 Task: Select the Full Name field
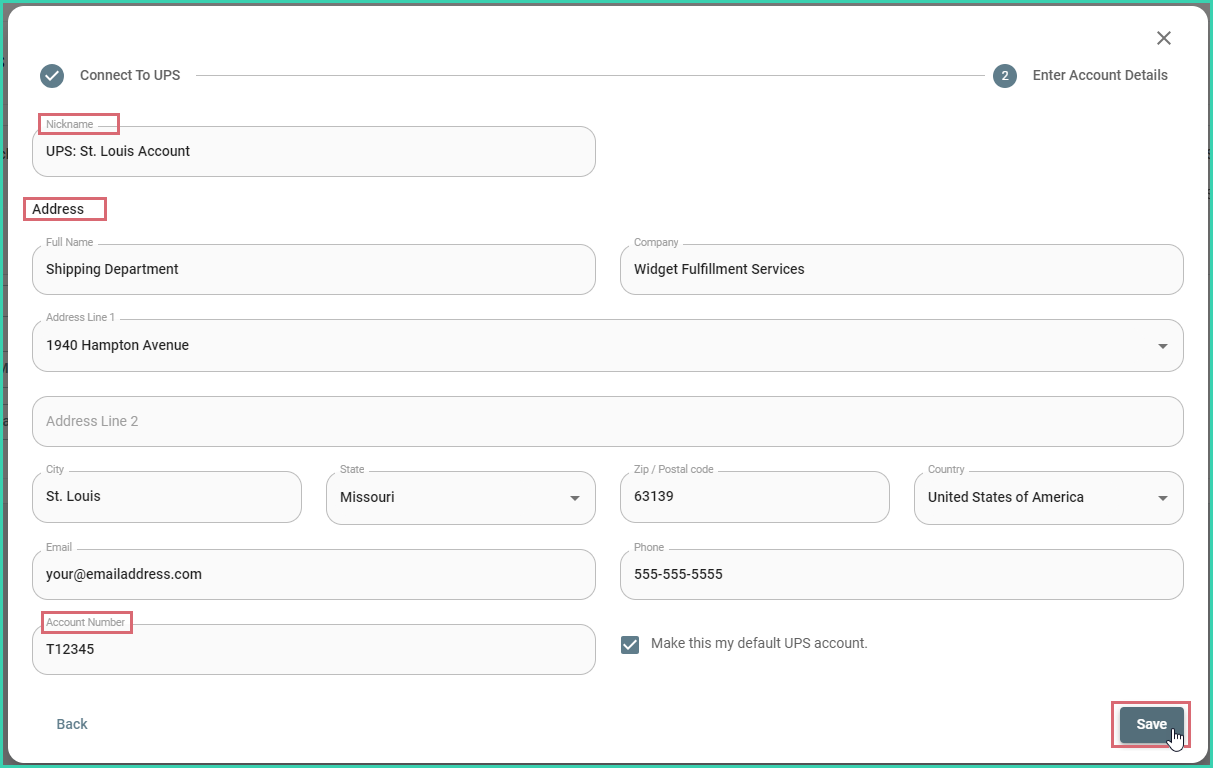[x=313, y=269]
